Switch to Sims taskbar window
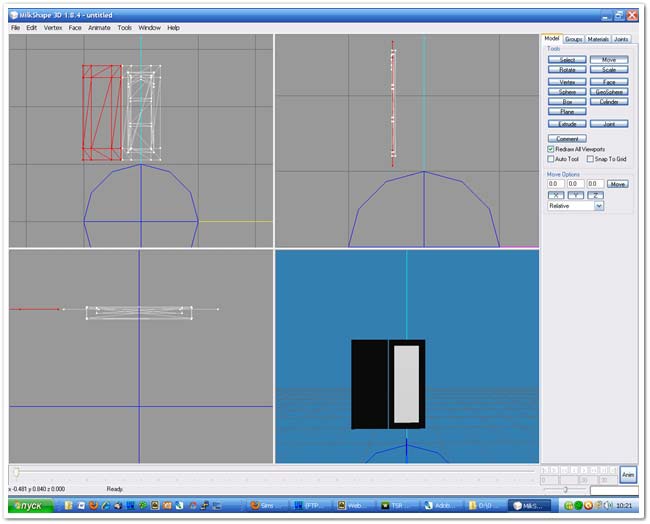Viewport: 650px width, 524px height. click(265, 506)
